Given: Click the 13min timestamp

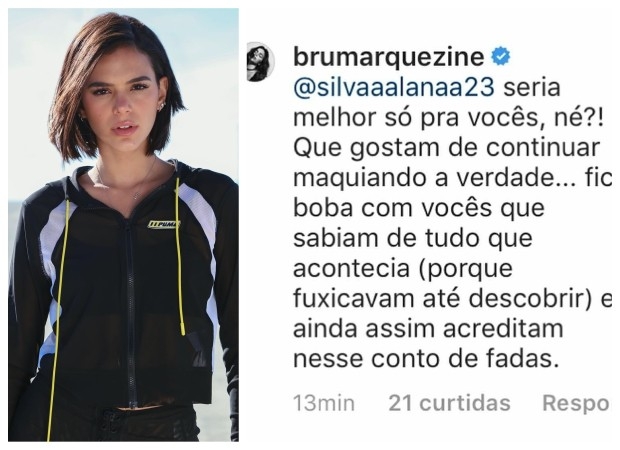Looking at the screenshot, I should point(324,403).
